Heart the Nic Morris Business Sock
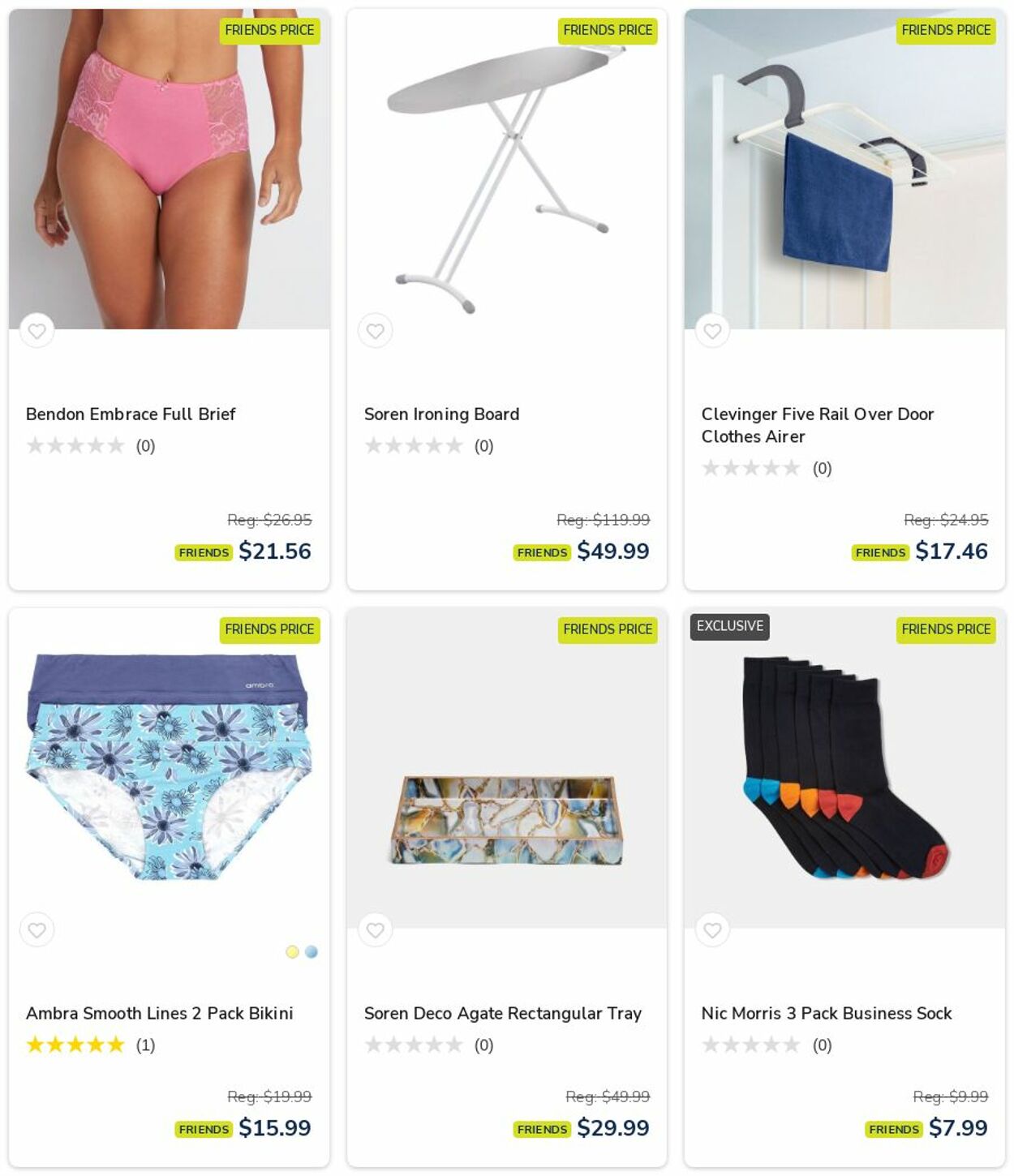Screen dimensions: 1014x1176 tap(712, 930)
